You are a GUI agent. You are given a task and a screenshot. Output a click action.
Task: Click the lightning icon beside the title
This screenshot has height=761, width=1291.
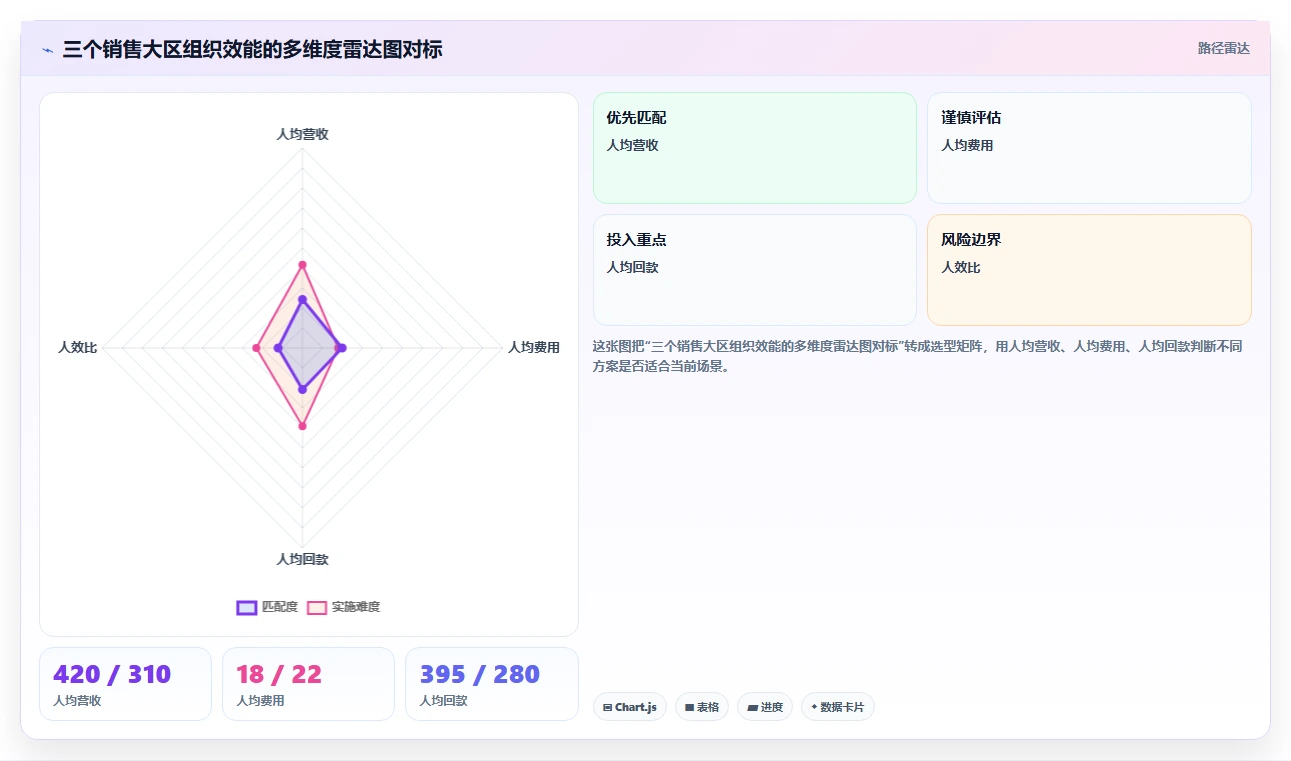[47, 49]
